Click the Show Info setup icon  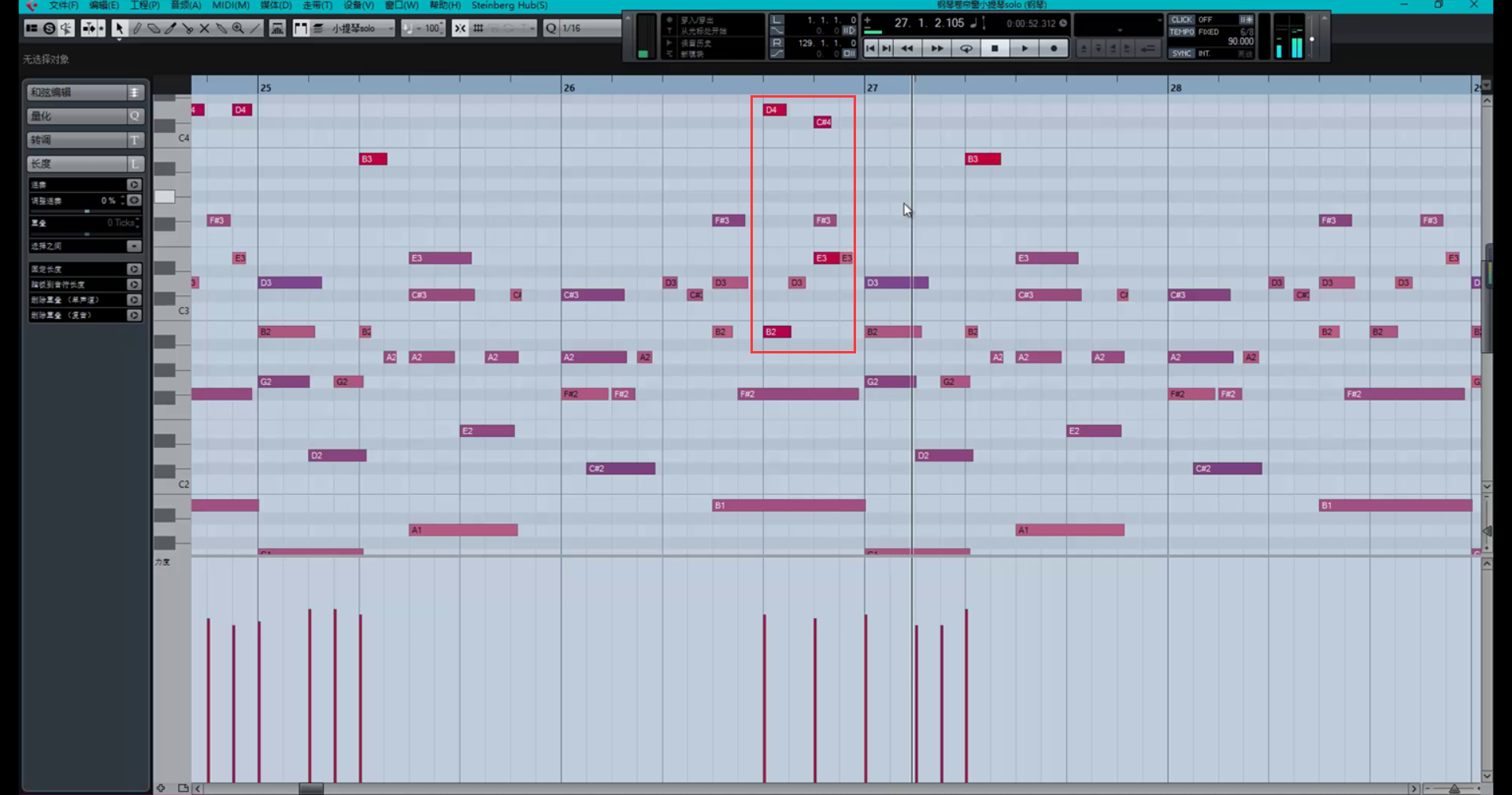[x=31, y=28]
